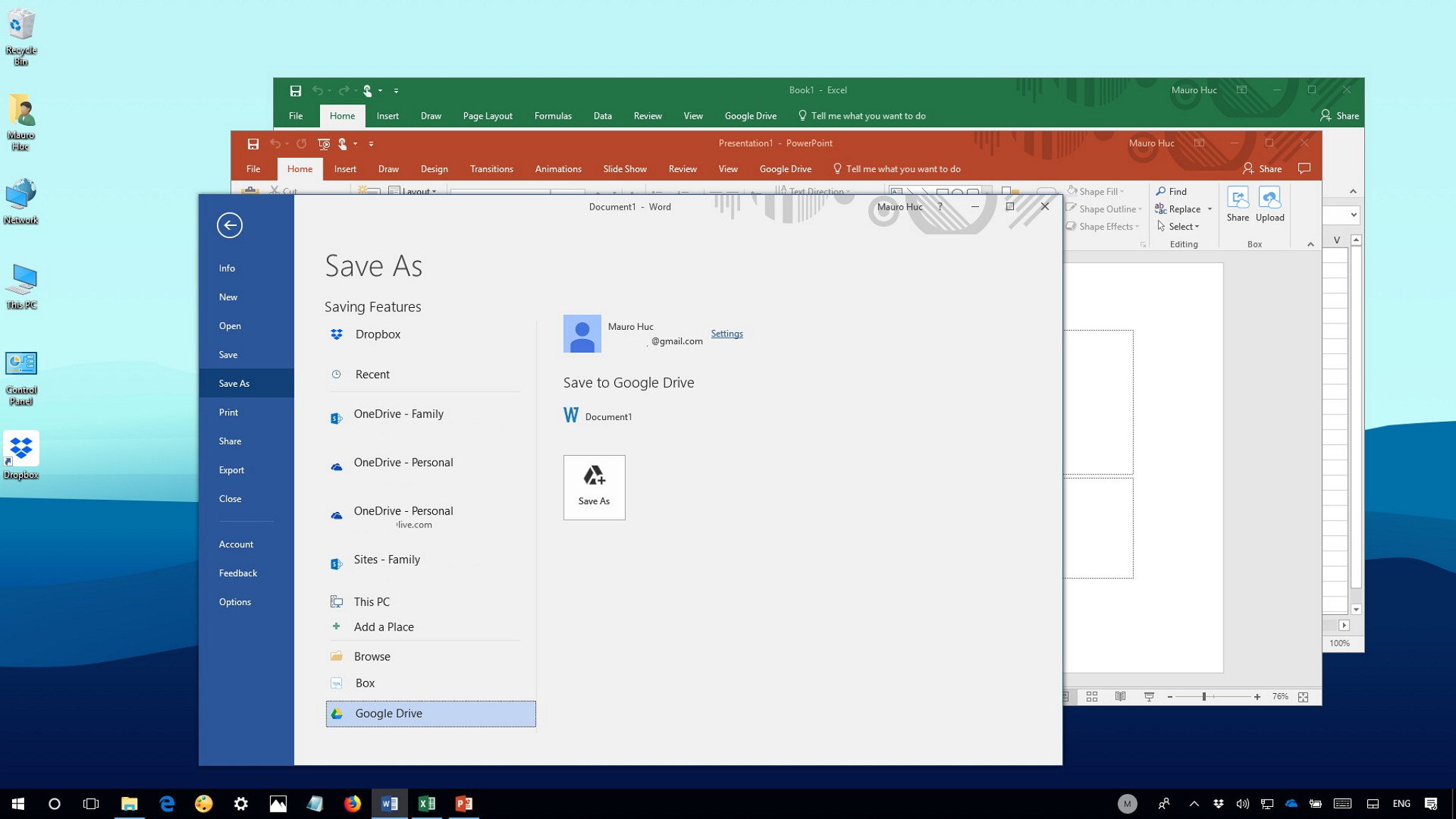1456x819 pixels.
Task: Click the back arrow in Word backstage
Action: 230,225
